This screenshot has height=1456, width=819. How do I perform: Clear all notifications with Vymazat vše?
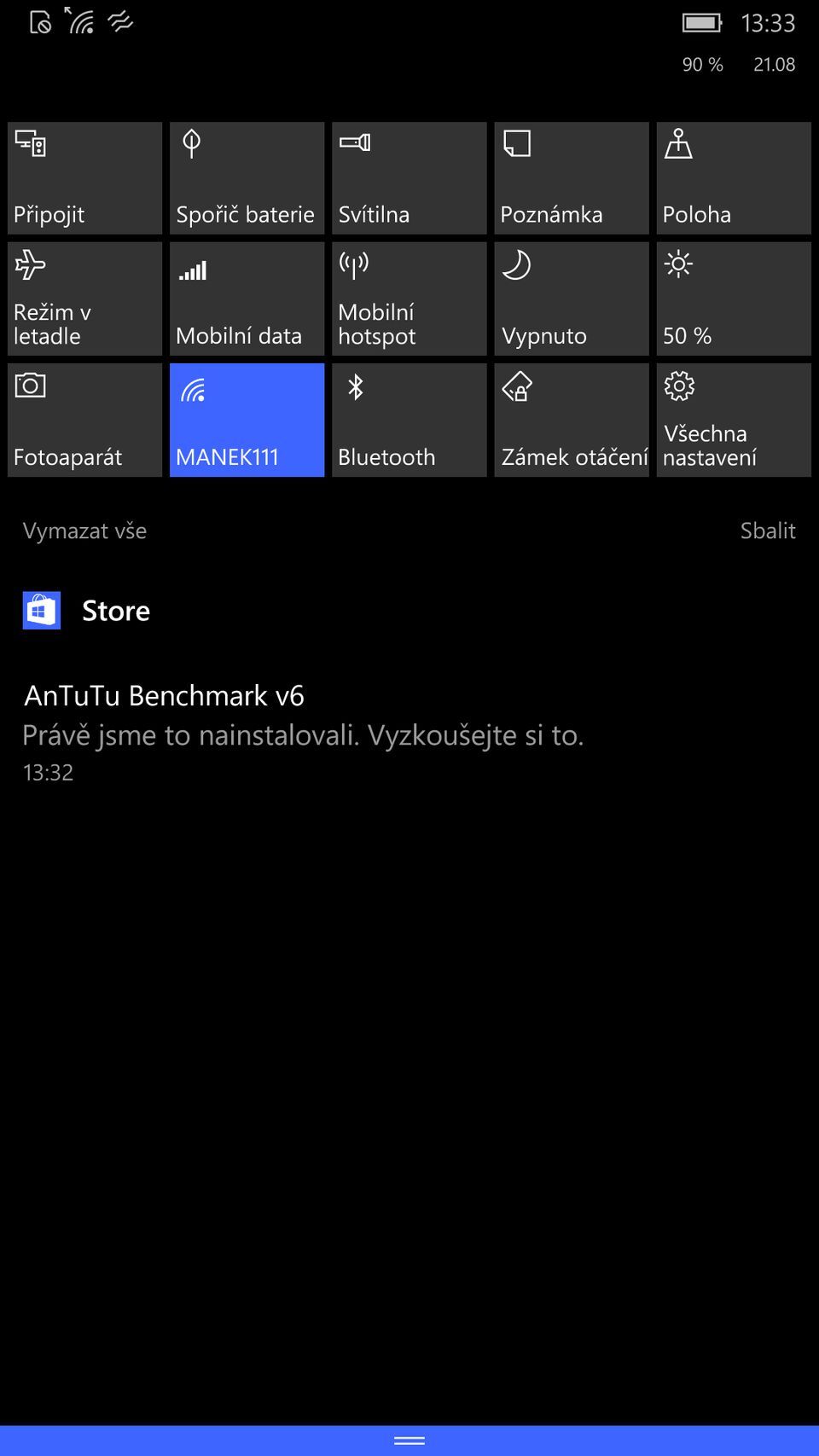(84, 531)
